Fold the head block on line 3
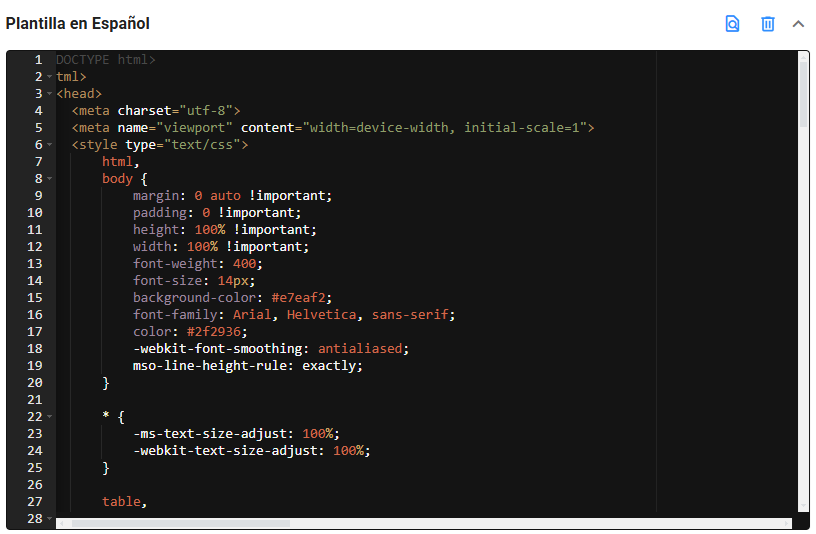The image size is (816, 534). click(x=49, y=94)
